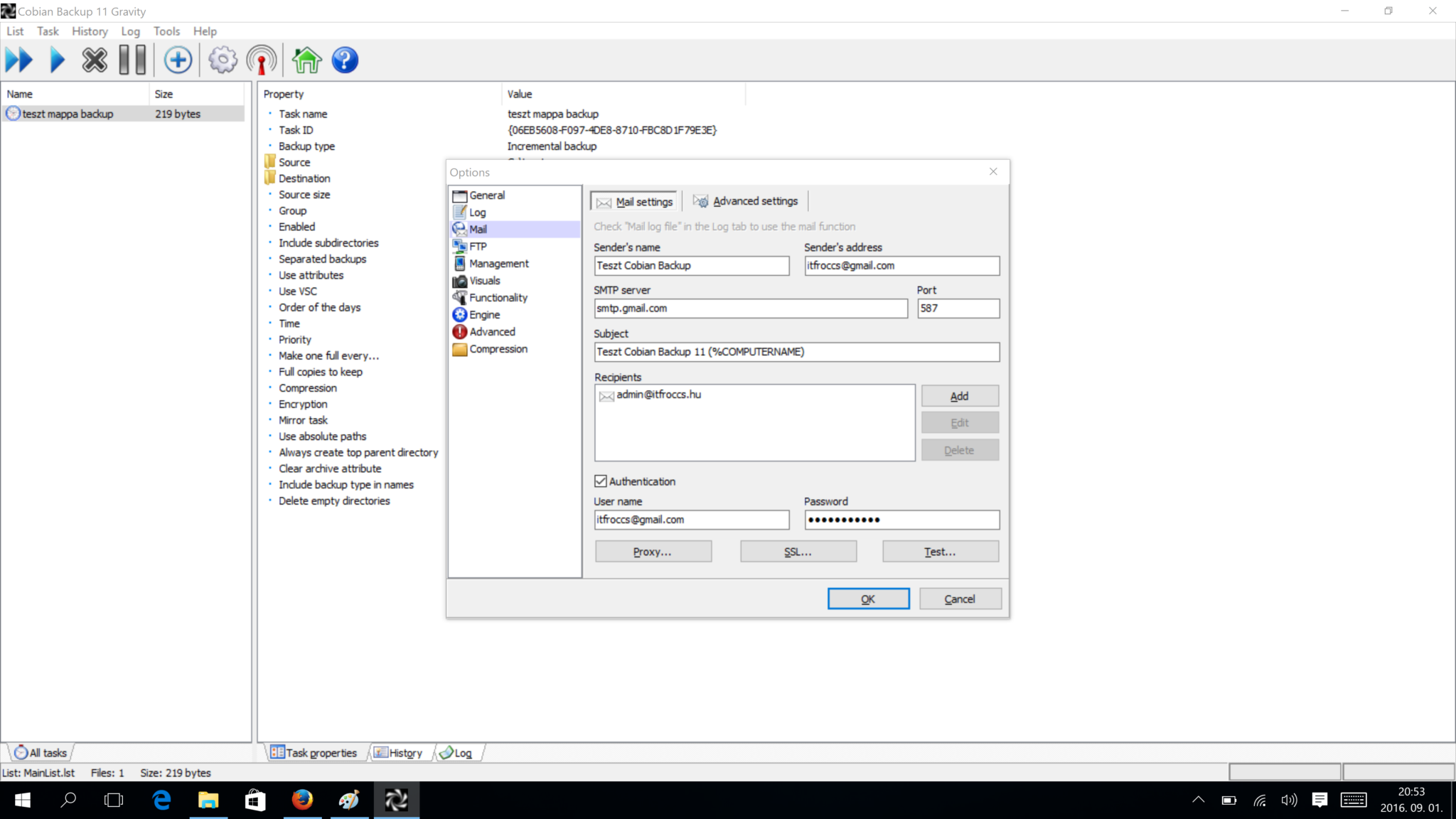Select the Compression category in Options

498,348
